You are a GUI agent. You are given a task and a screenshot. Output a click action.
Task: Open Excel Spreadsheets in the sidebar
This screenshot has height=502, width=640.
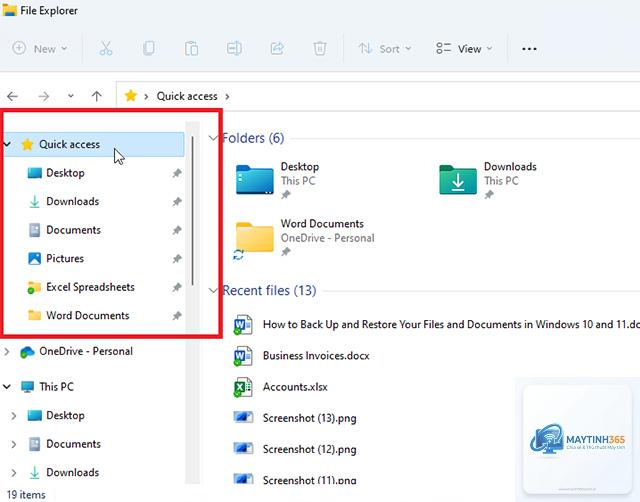tap(90, 287)
